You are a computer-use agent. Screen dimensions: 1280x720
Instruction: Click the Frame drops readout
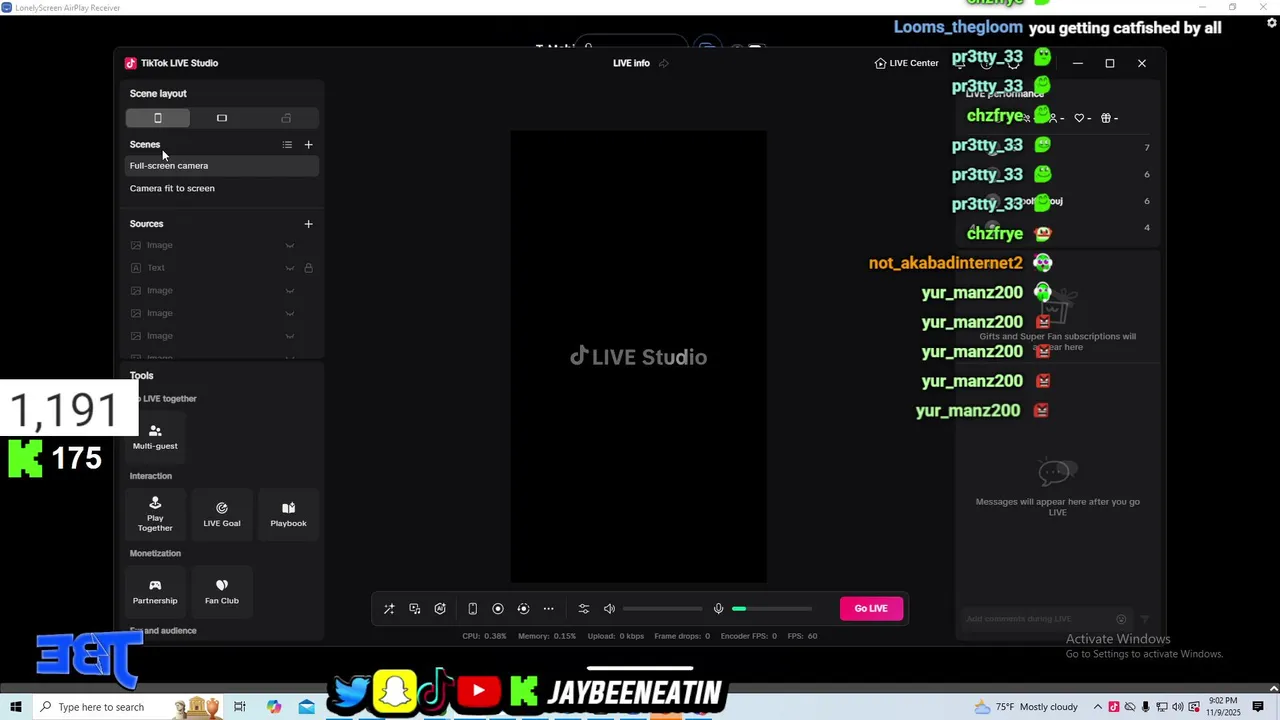click(x=682, y=636)
